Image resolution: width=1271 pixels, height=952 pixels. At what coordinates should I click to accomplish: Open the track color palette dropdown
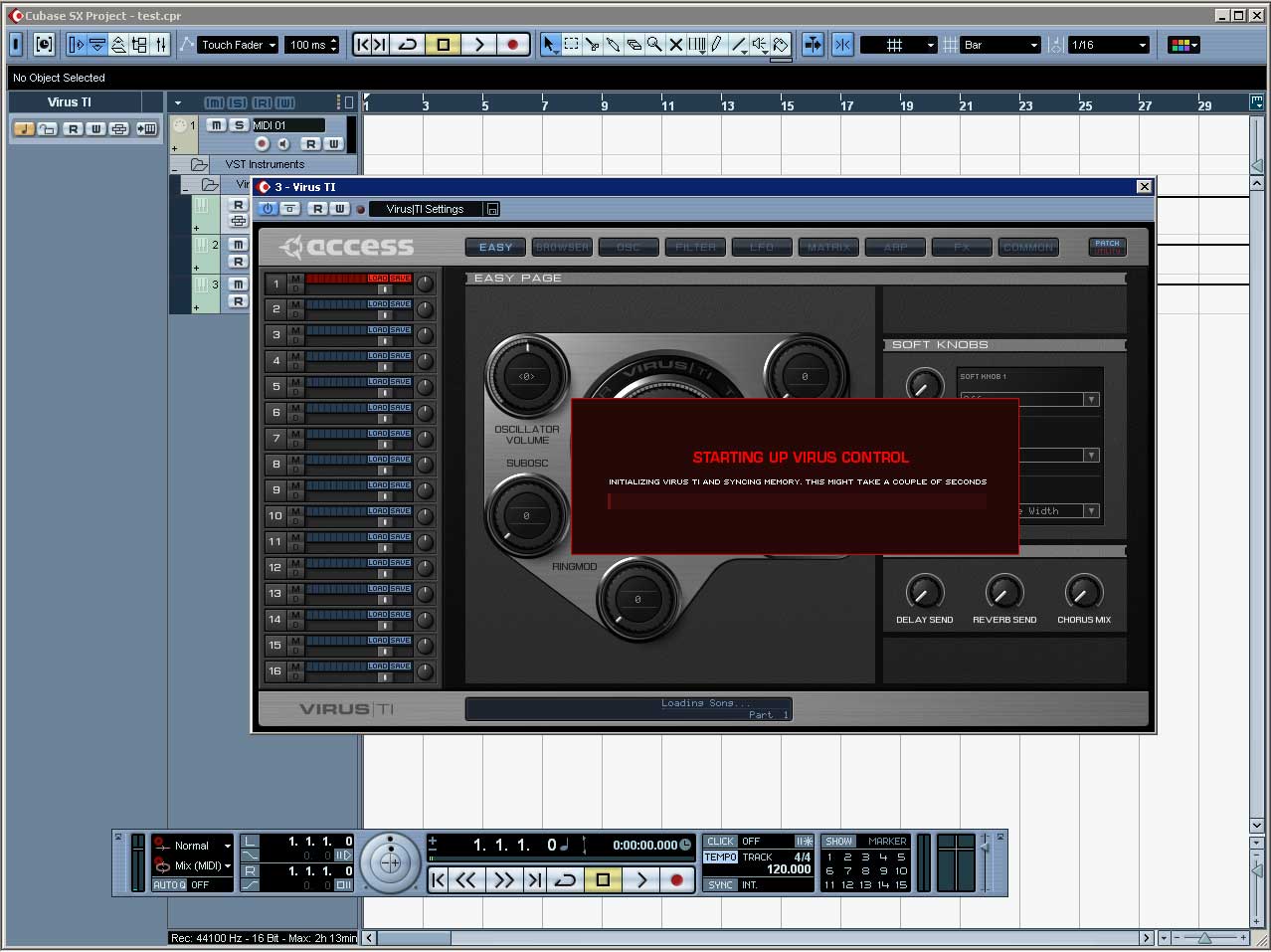(x=1183, y=45)
